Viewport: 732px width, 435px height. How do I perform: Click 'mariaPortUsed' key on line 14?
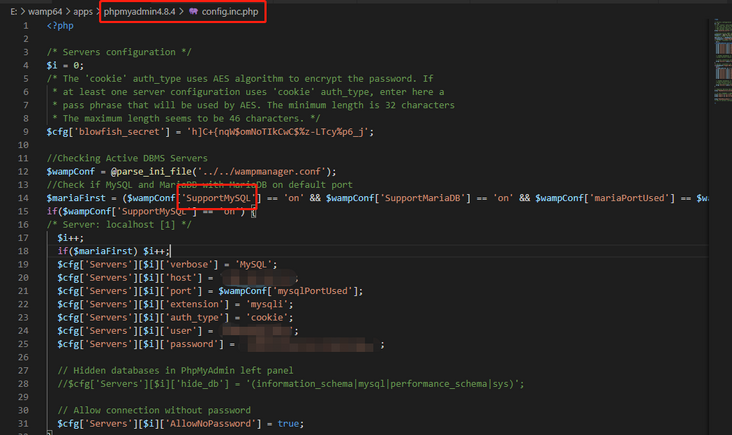tap(629, 198)
